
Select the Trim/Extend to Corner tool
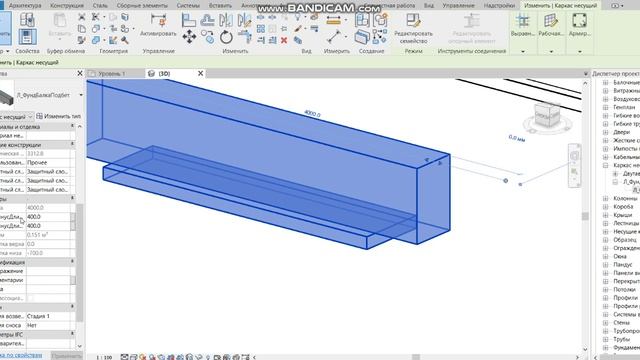pyautogui.click(x=244, y=37)
